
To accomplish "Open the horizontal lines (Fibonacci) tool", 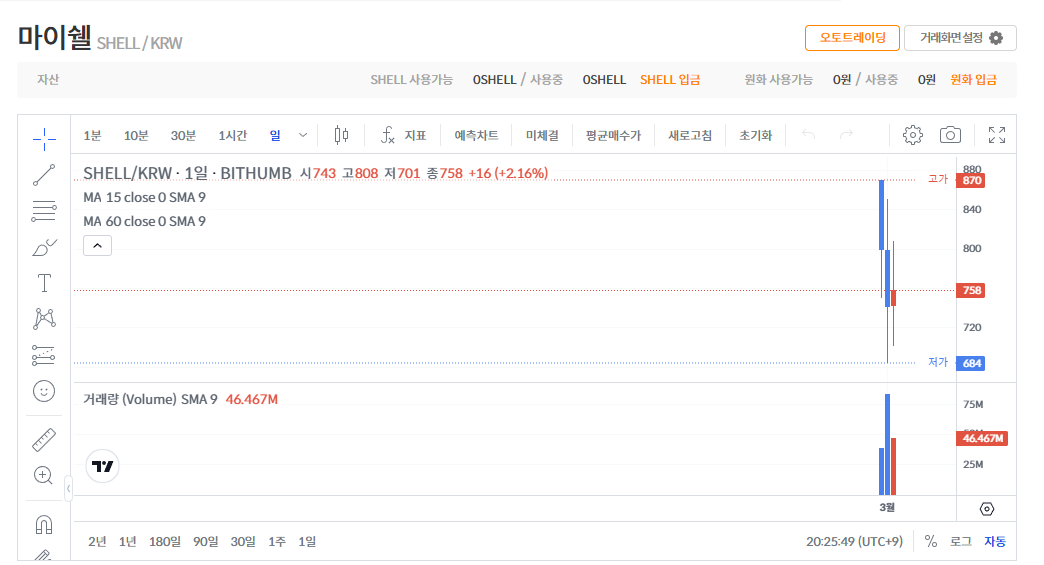I will coord(44,211).
